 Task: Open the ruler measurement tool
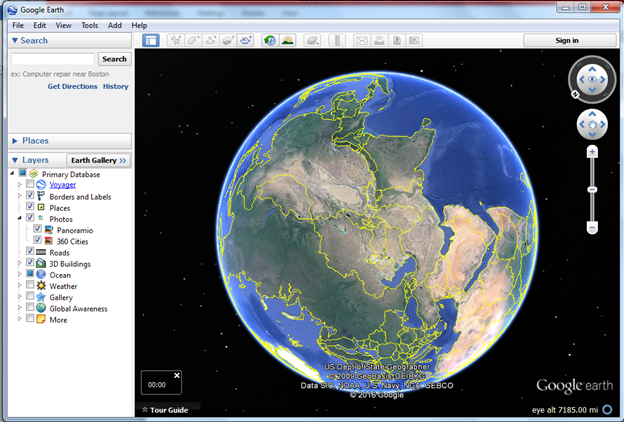point(337,40)
